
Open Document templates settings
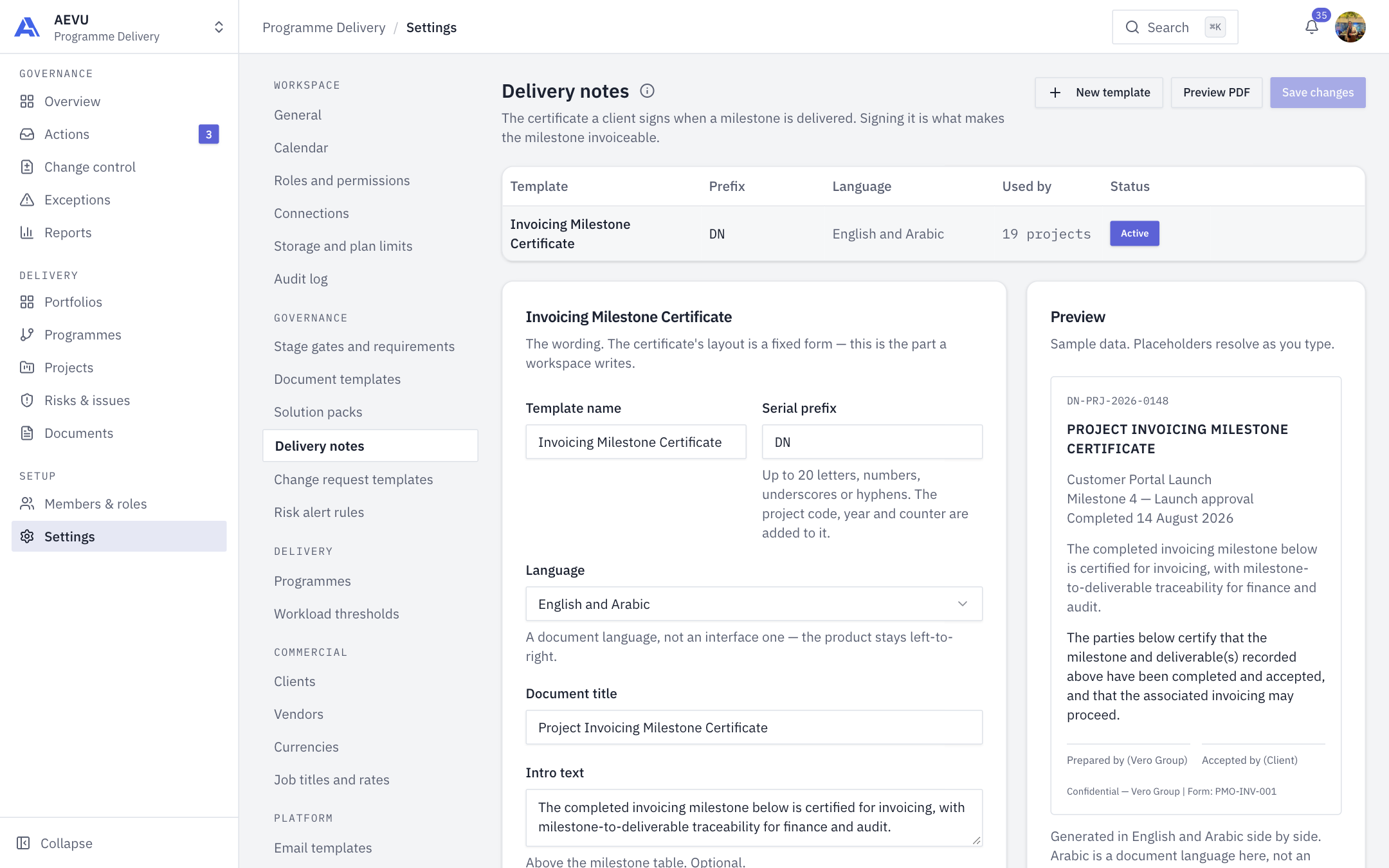pos(337,379)
